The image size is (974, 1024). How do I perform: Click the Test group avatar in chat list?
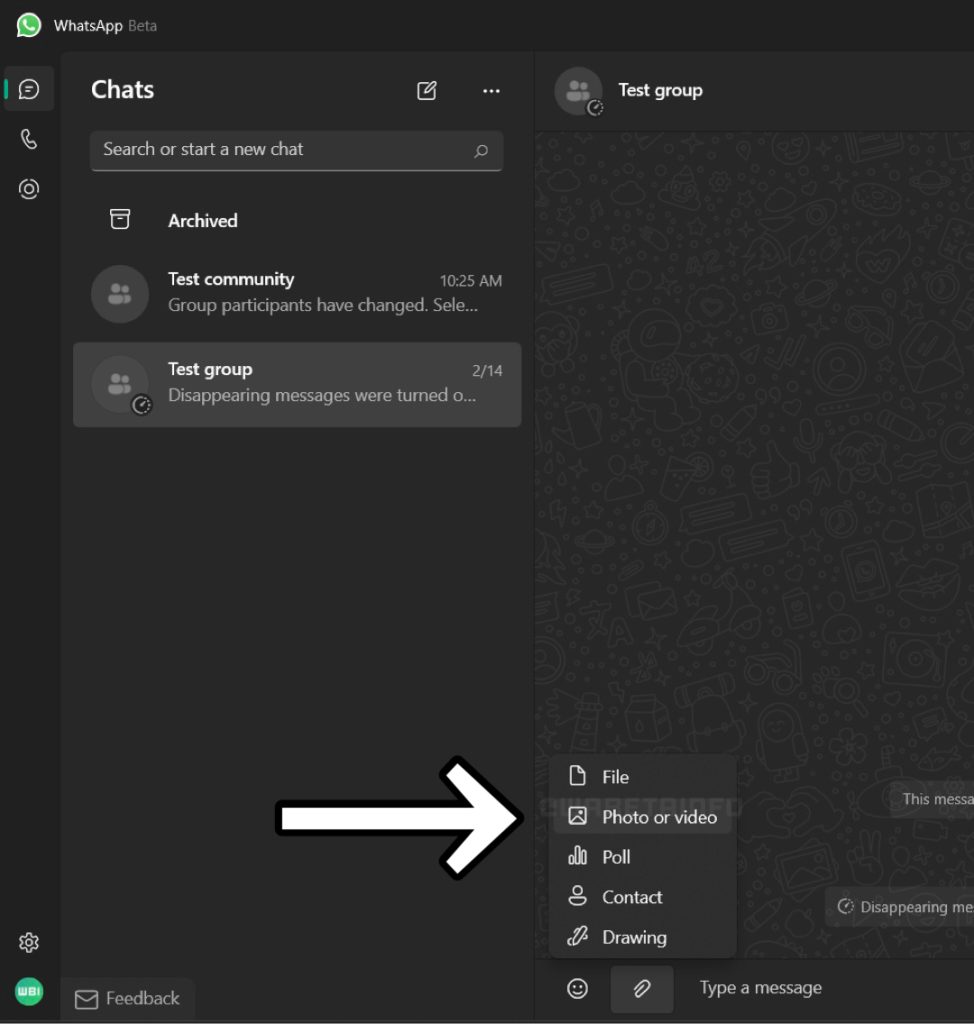tap(120, 384)
